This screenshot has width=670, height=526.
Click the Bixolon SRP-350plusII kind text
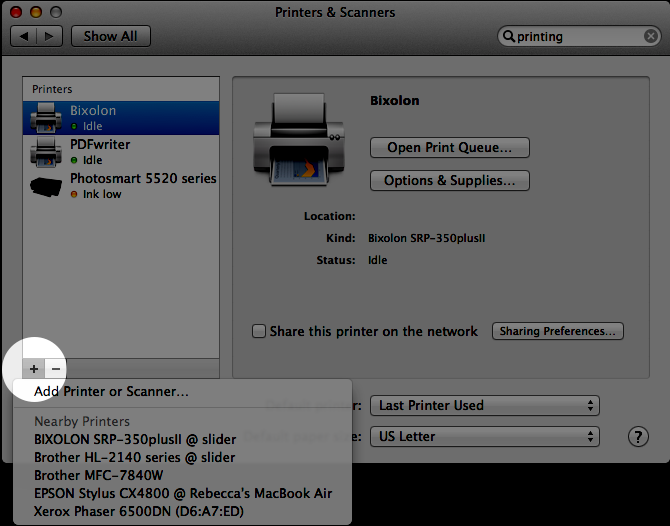[x=426, y=238]
